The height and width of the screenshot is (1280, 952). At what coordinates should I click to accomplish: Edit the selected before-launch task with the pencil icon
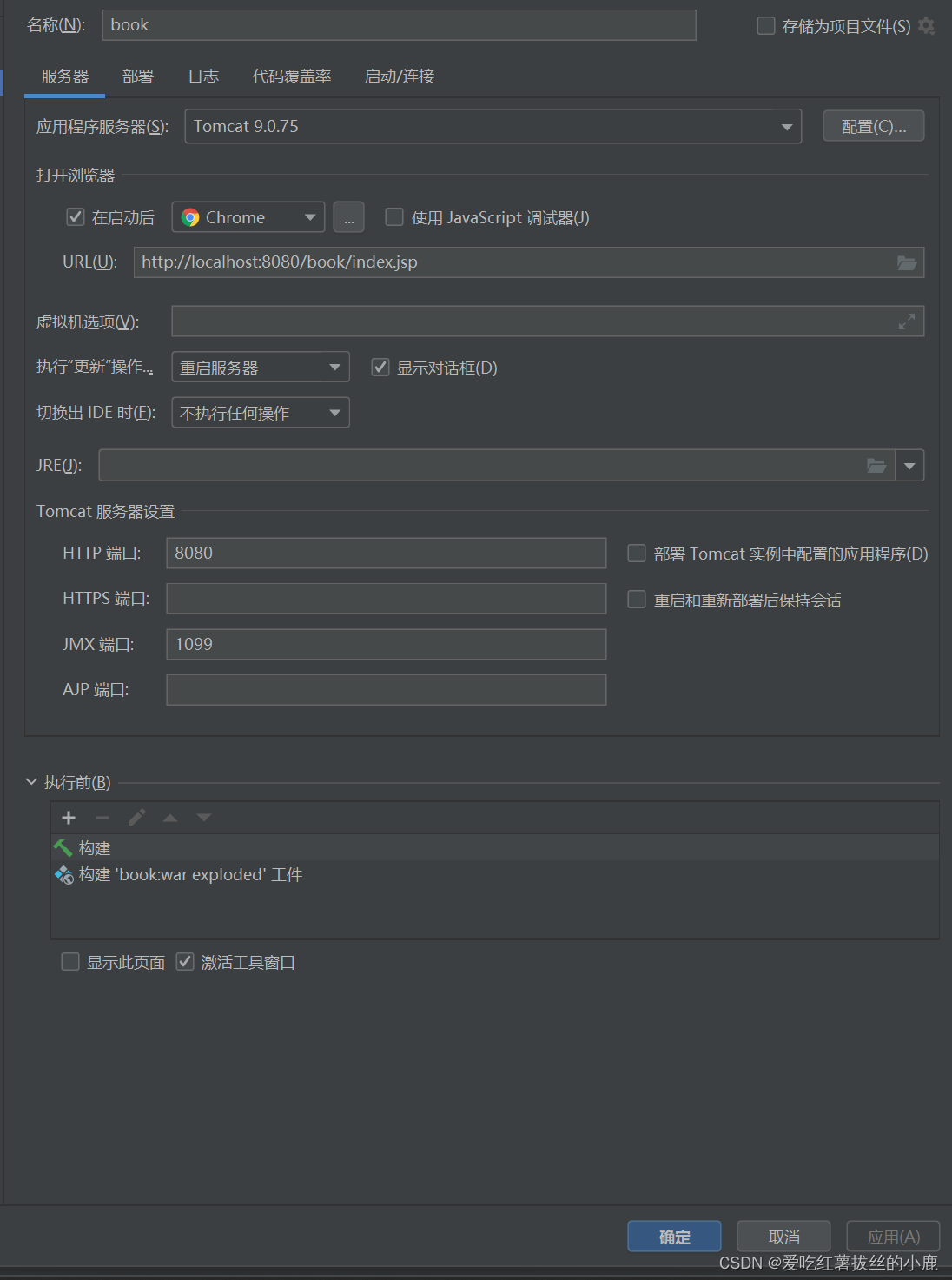136,818
